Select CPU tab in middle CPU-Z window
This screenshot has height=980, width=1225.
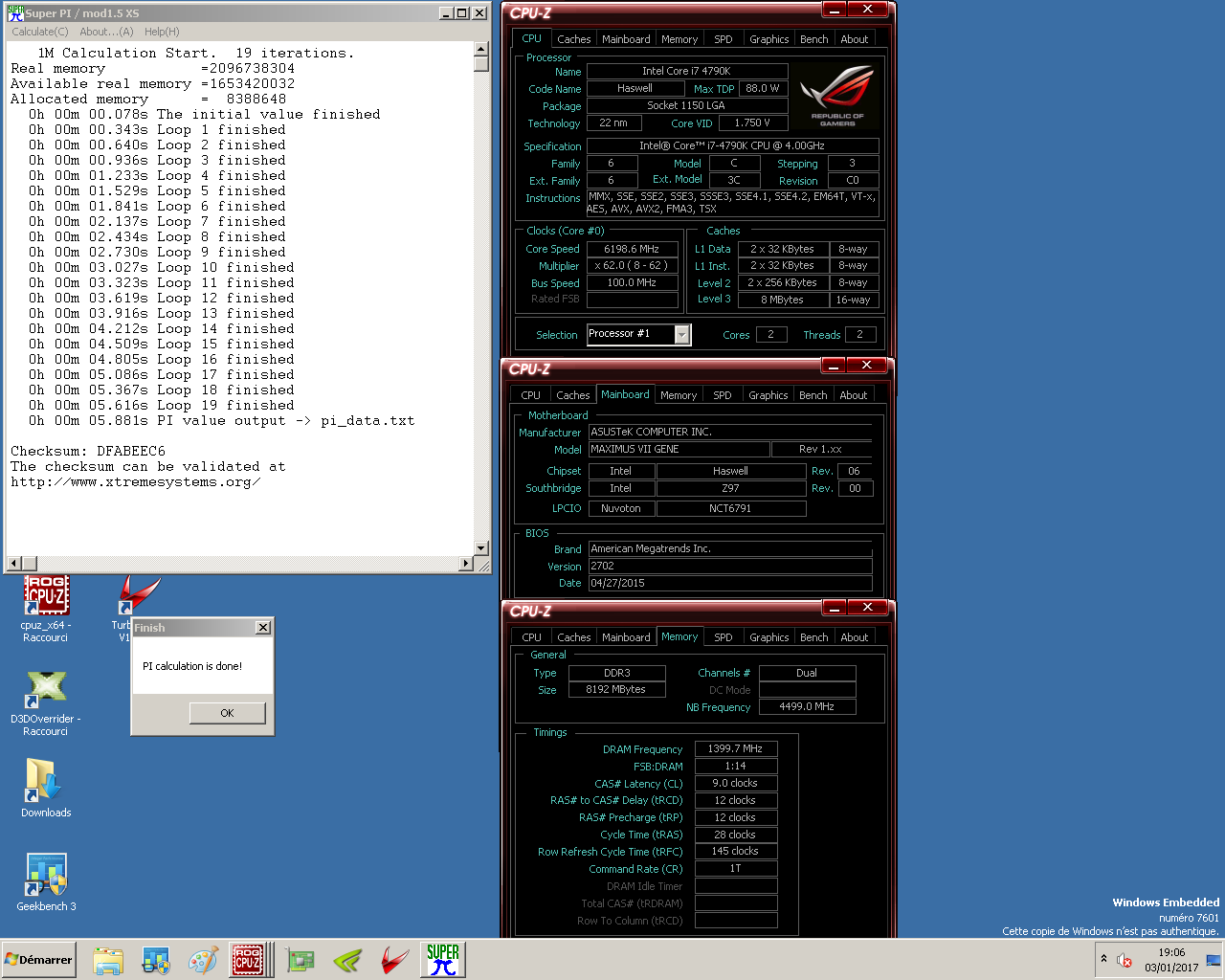tap(531, 395)
